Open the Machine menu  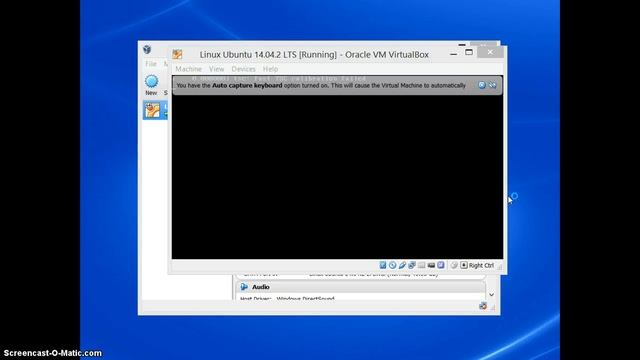(188, 69)
